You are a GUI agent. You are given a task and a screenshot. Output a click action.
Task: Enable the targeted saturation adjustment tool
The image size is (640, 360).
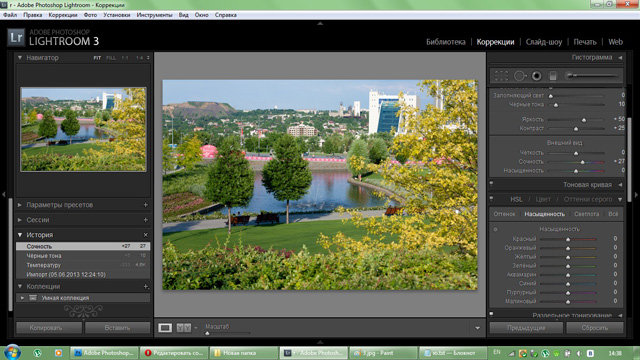point(496,229)
